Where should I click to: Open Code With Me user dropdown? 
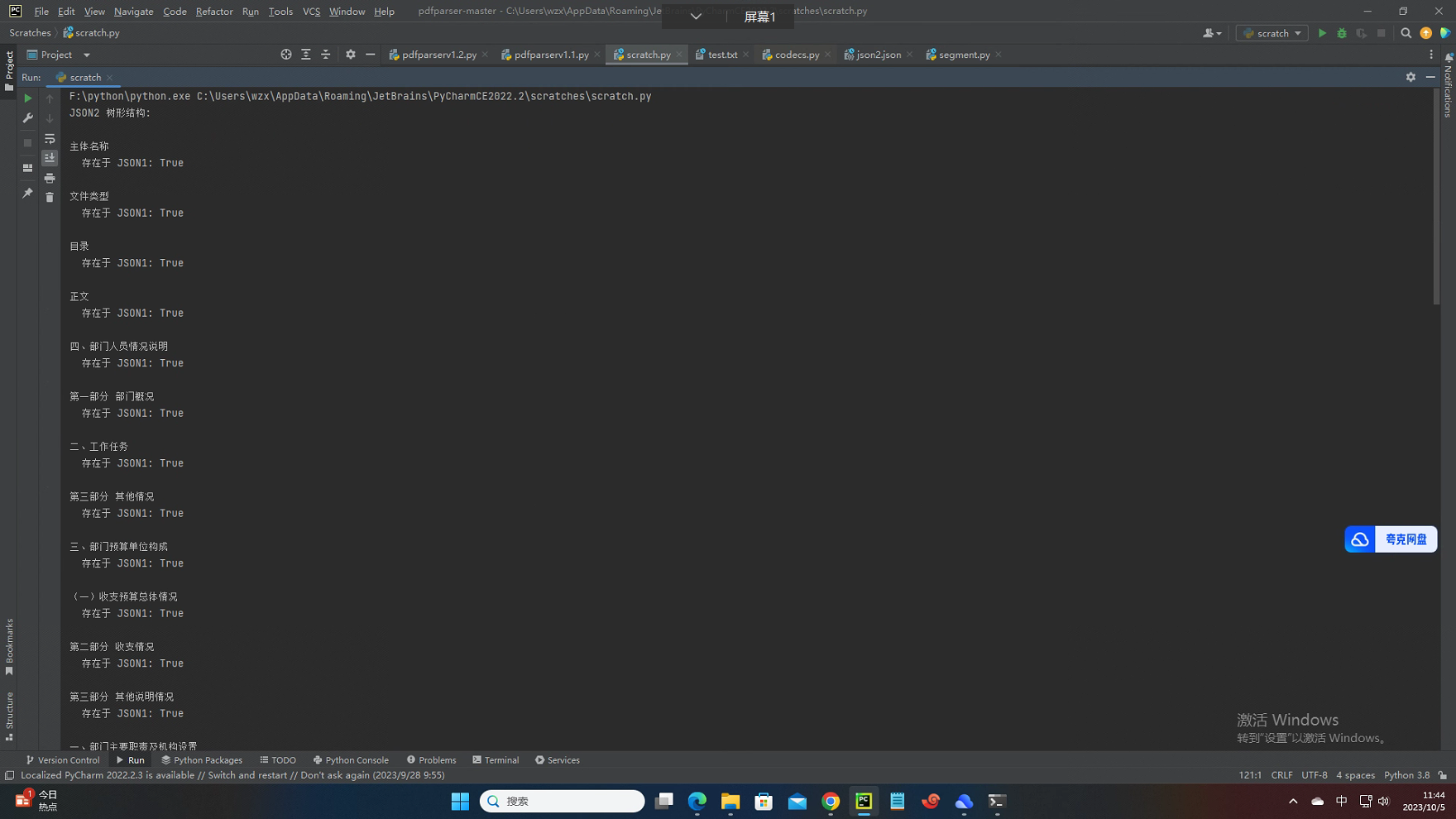tap(1212, 33)
